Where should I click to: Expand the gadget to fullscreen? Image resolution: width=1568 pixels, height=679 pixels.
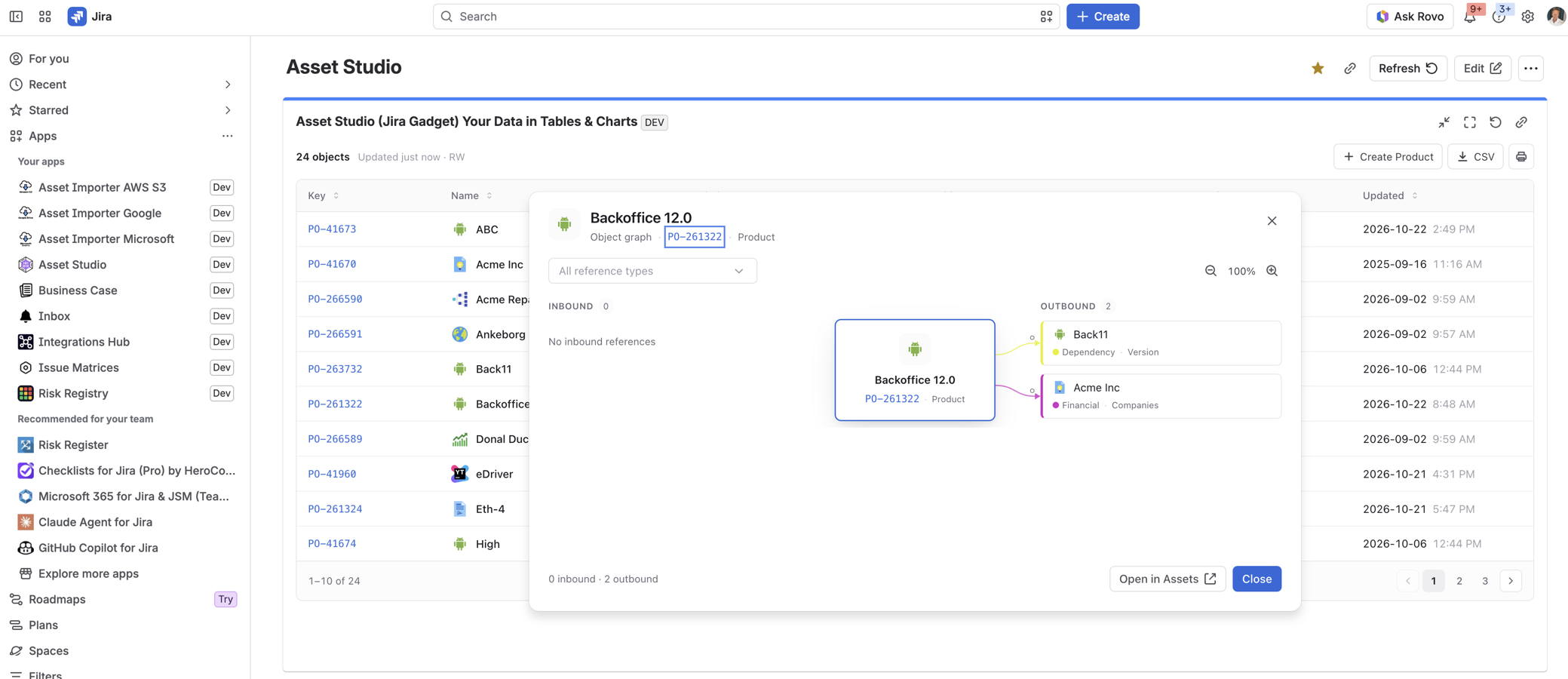click(1469, 122)
